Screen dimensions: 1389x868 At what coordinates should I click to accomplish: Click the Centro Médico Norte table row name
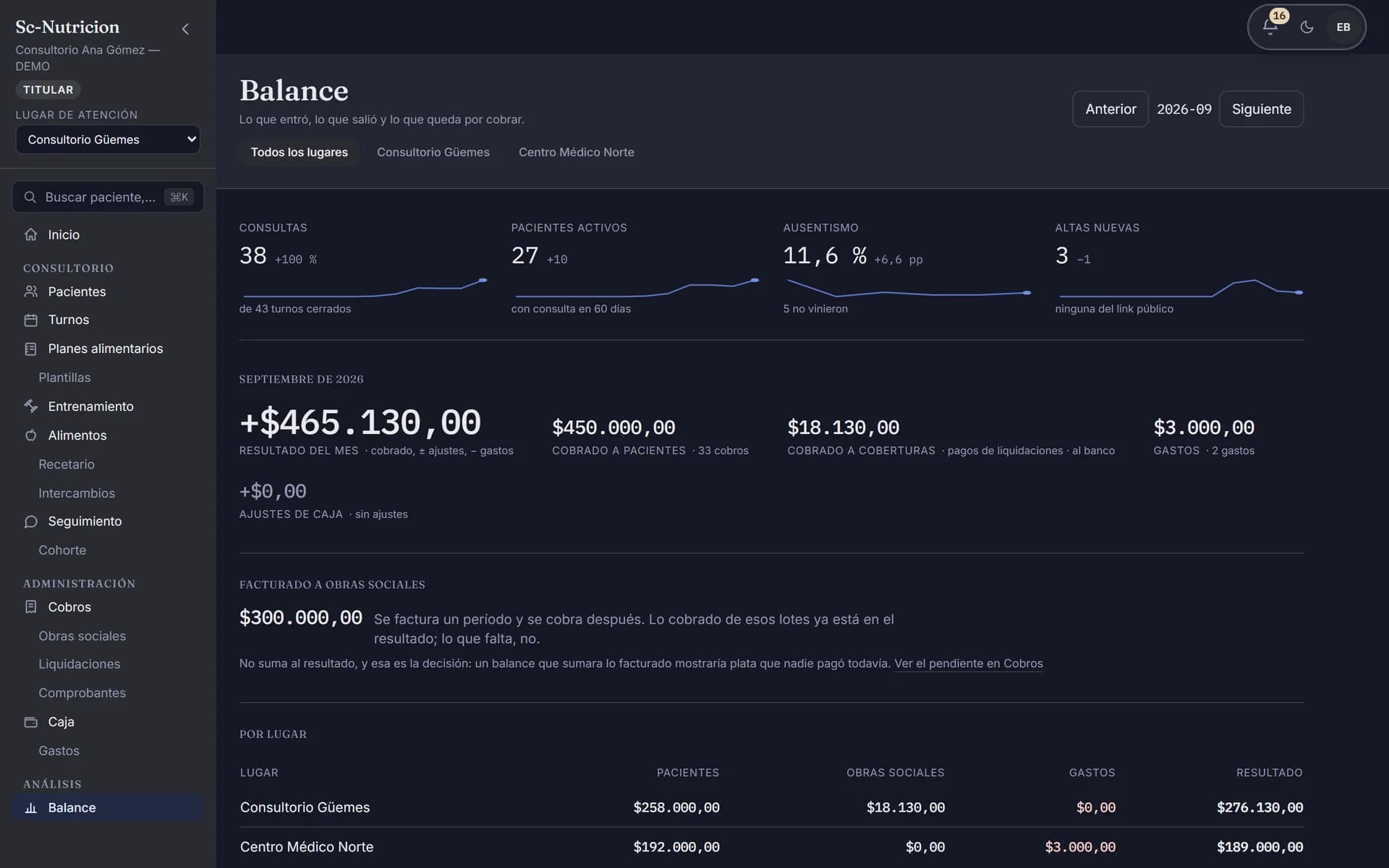click(307, 847)
